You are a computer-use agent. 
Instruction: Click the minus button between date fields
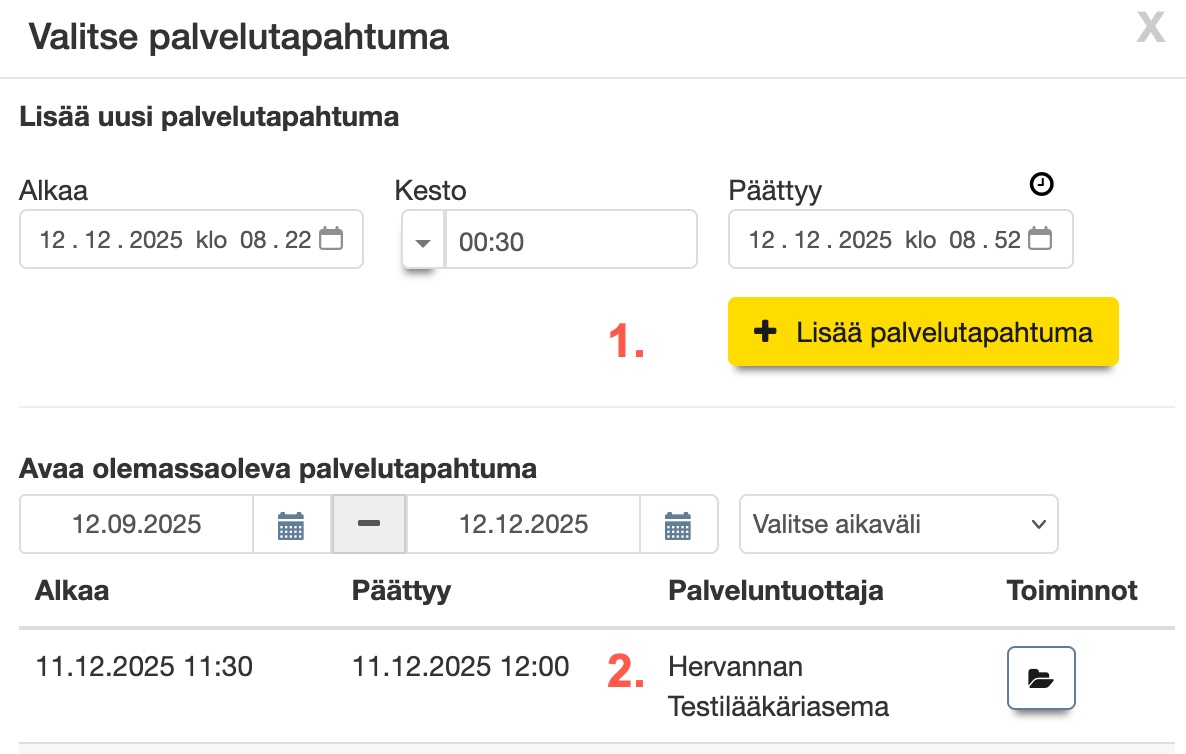point(368,524)
